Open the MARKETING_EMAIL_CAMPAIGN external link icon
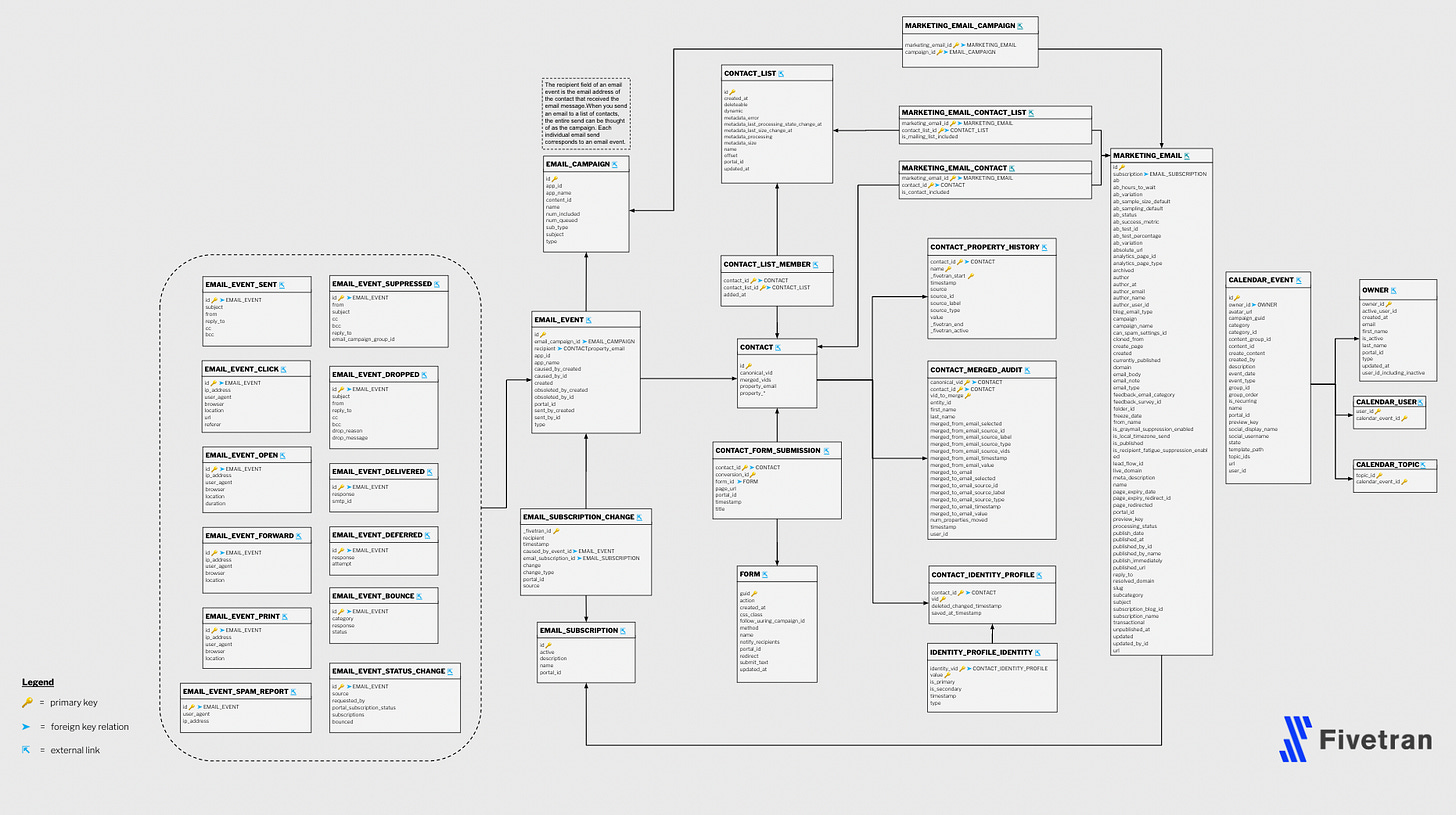Viewport: 1456px width, 815px height. (x=1021, y=24)
